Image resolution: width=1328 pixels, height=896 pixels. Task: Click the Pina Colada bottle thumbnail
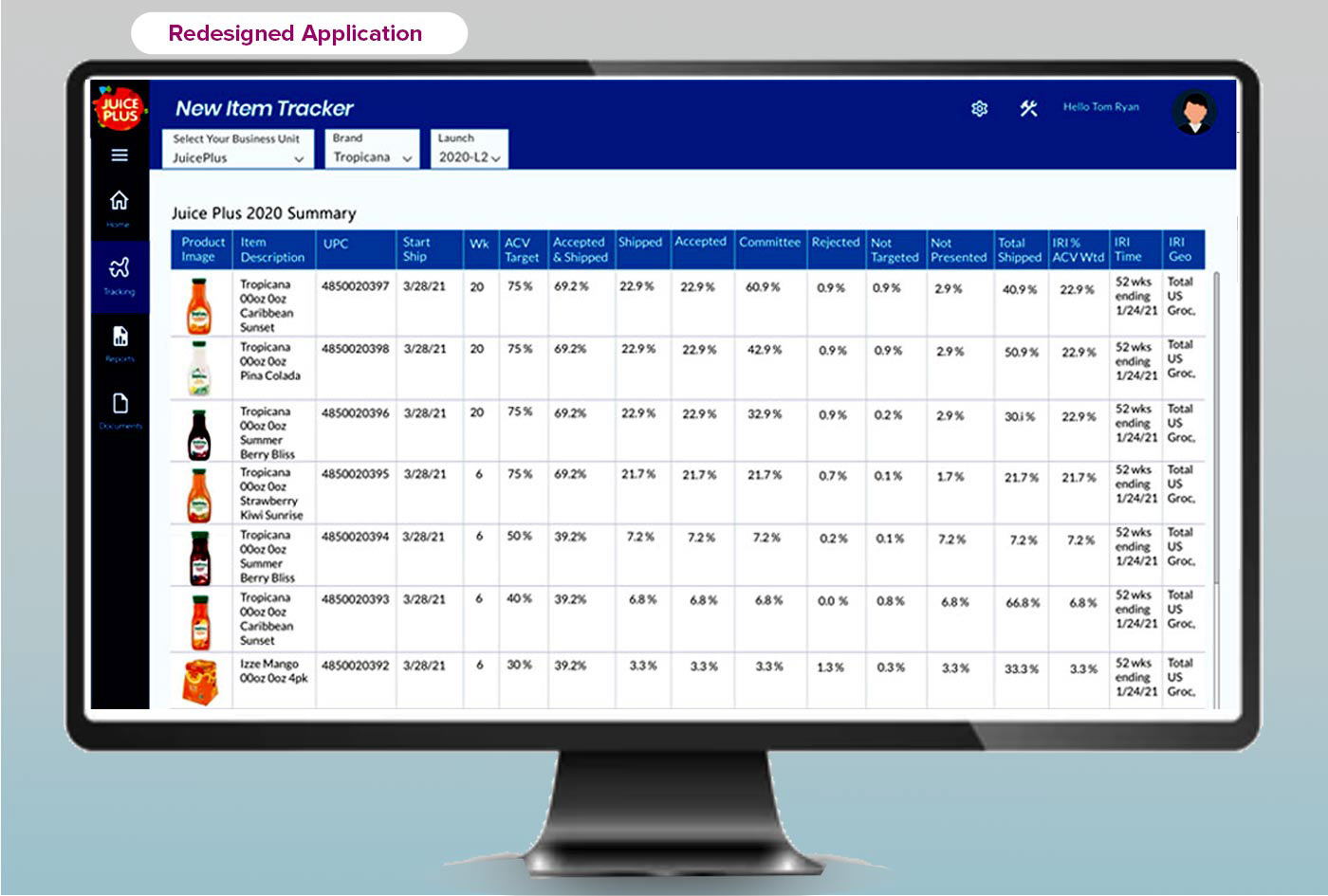[199, 368]
